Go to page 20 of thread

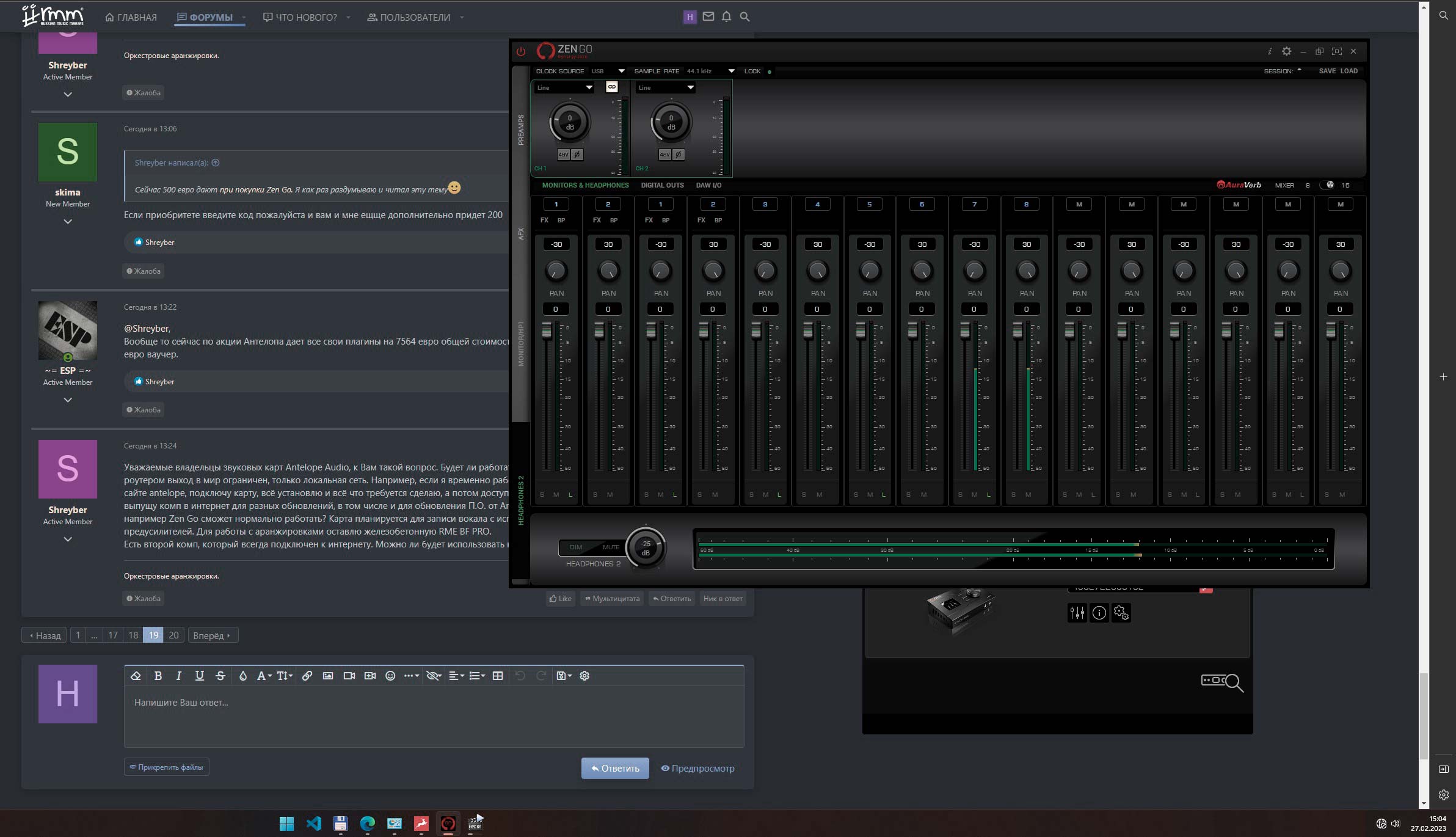point(173,635)
